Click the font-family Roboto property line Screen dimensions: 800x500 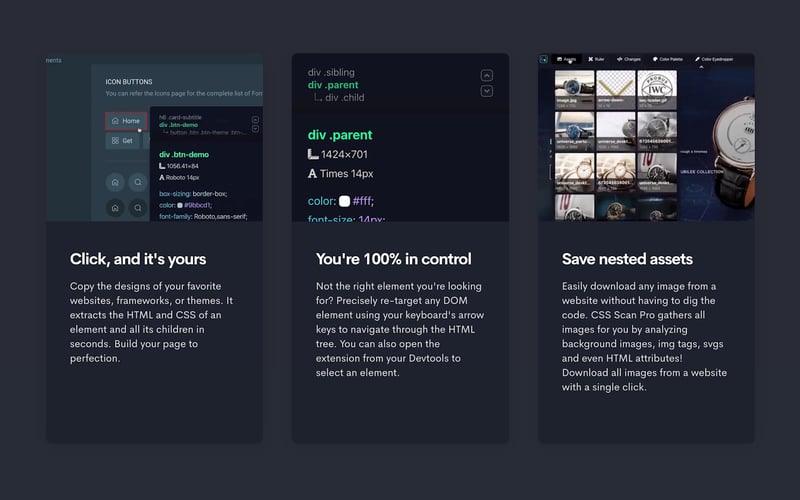click(203, 216)
